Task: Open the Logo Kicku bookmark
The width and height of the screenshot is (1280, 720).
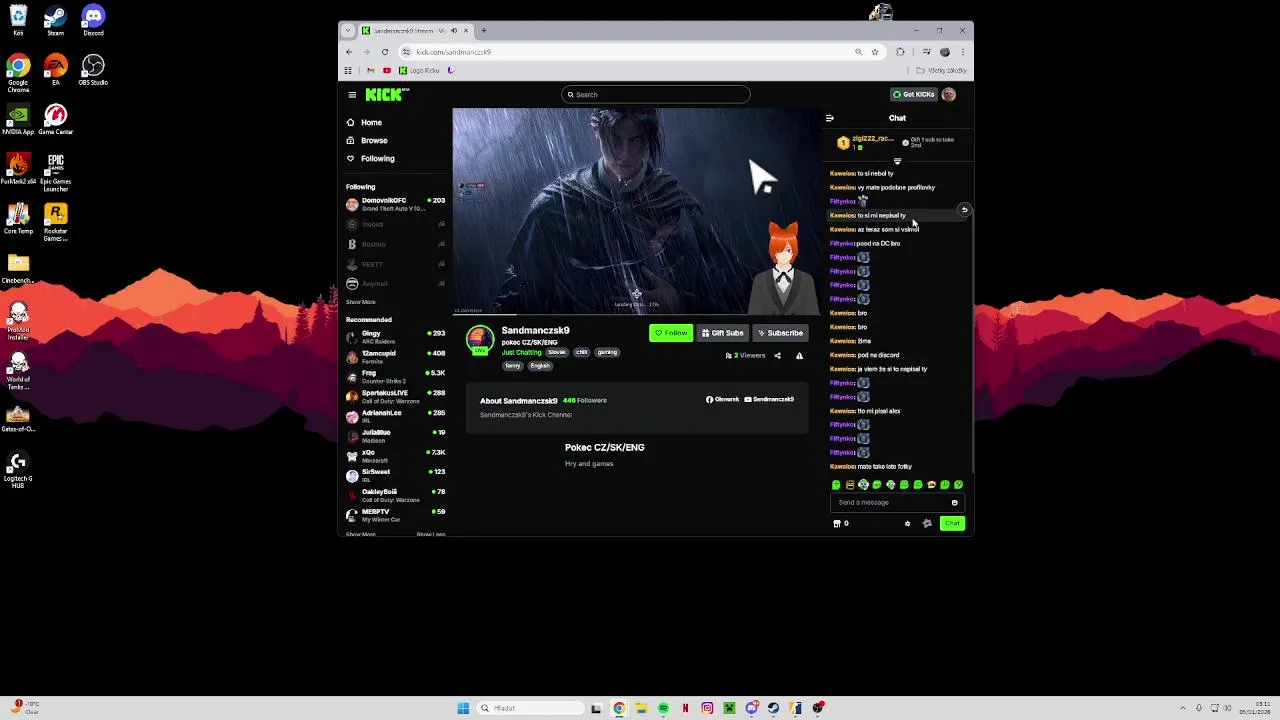Action: click(x=419, y=71)
